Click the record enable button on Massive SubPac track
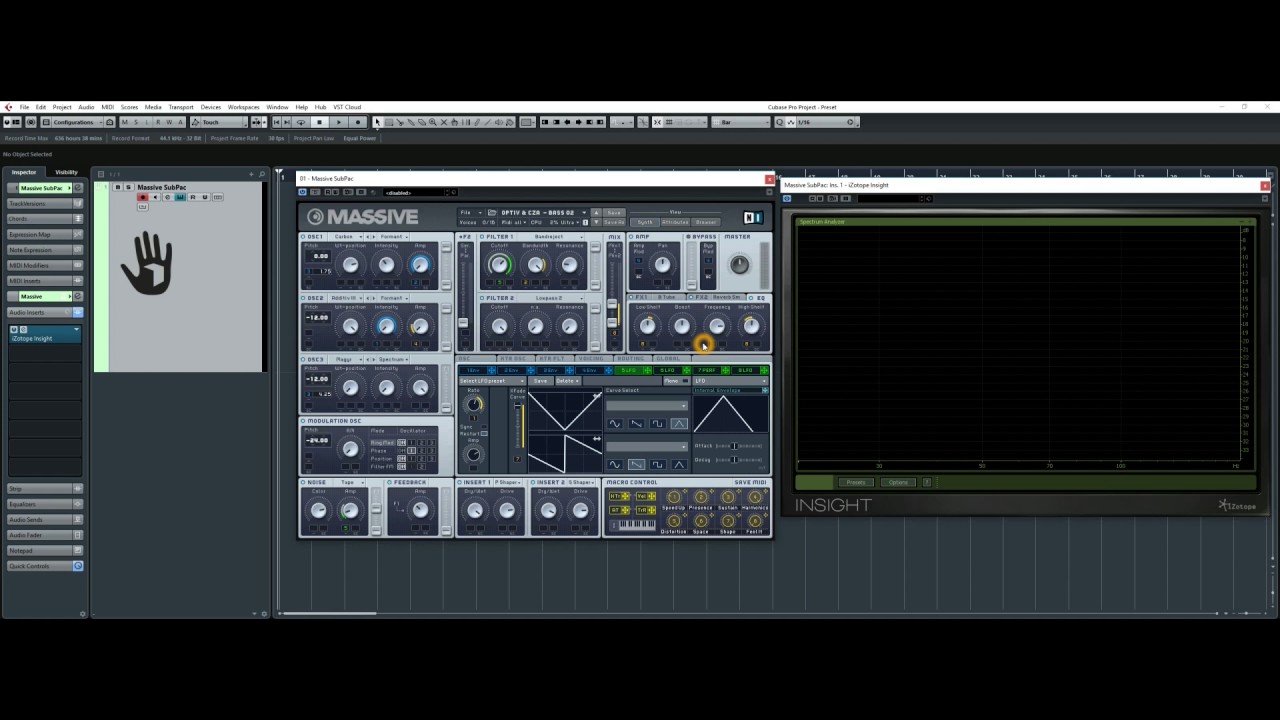The width and height of the screenshot is (1280, 720). point(142,197)
